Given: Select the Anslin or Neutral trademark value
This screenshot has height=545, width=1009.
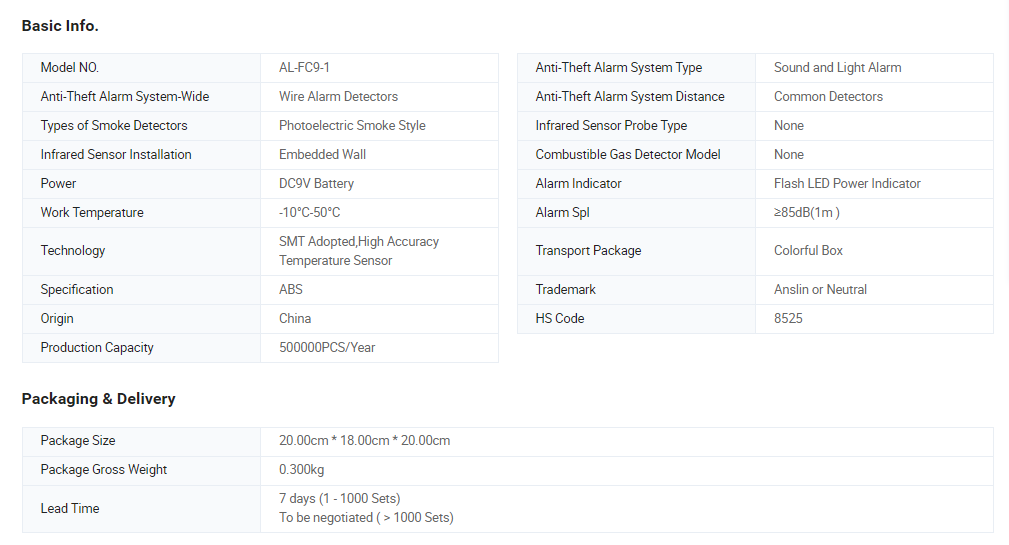Looking at the screenshot, I should pos(820,290).
